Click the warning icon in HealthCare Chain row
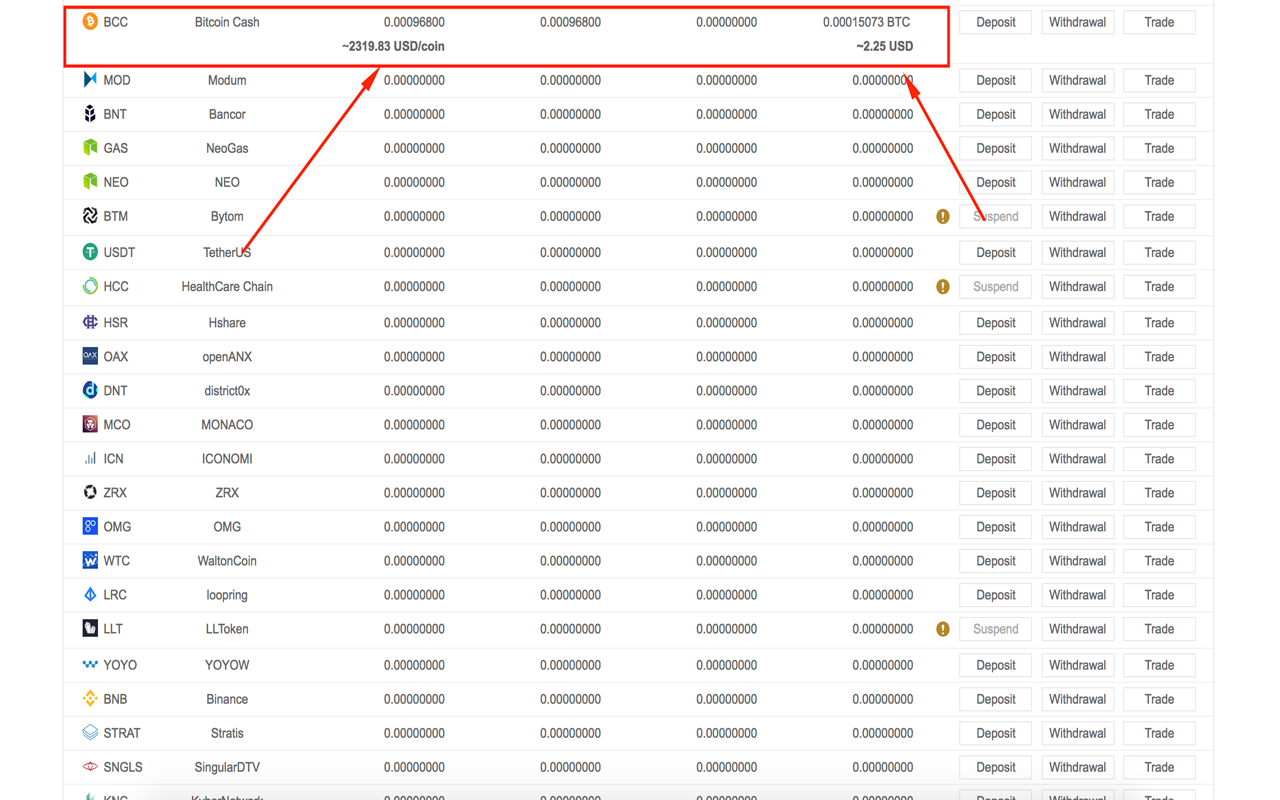This screenshot has width=1280, height=800. [942, 286]
